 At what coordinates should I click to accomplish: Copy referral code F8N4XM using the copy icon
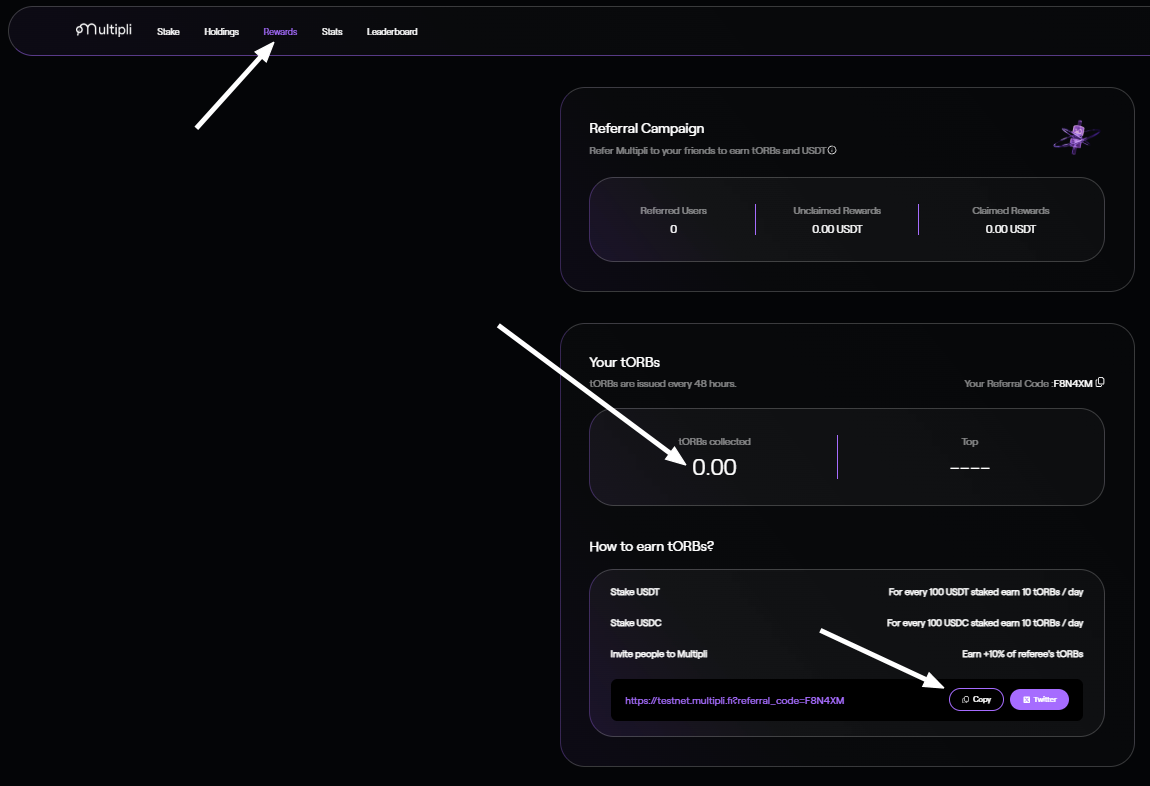(x=1100, y=383)
